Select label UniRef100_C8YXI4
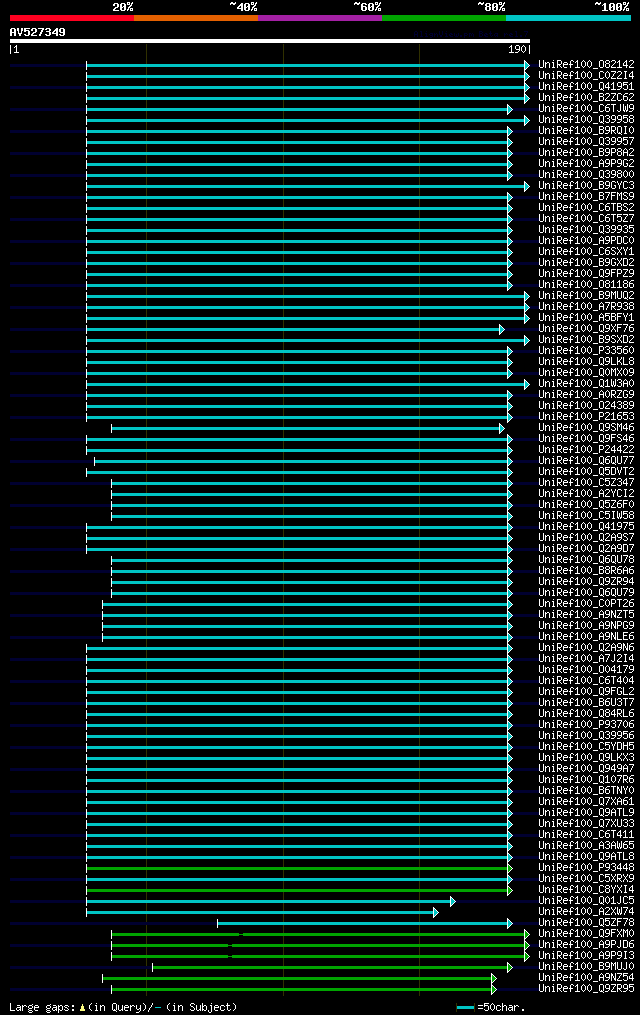 (x=586, y=889)
